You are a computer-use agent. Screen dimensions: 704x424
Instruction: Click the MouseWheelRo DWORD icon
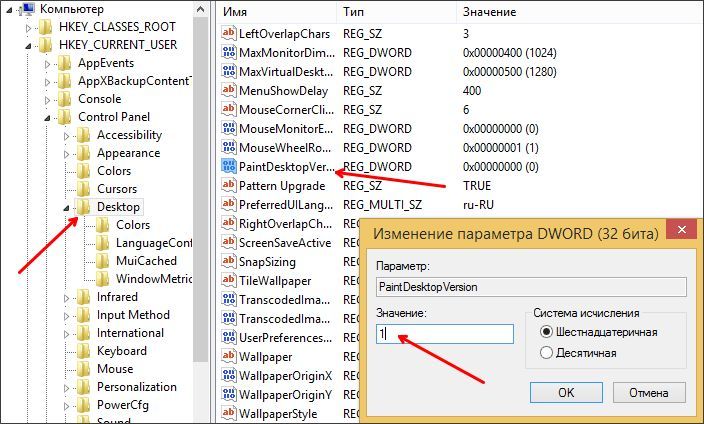(229, 147)
